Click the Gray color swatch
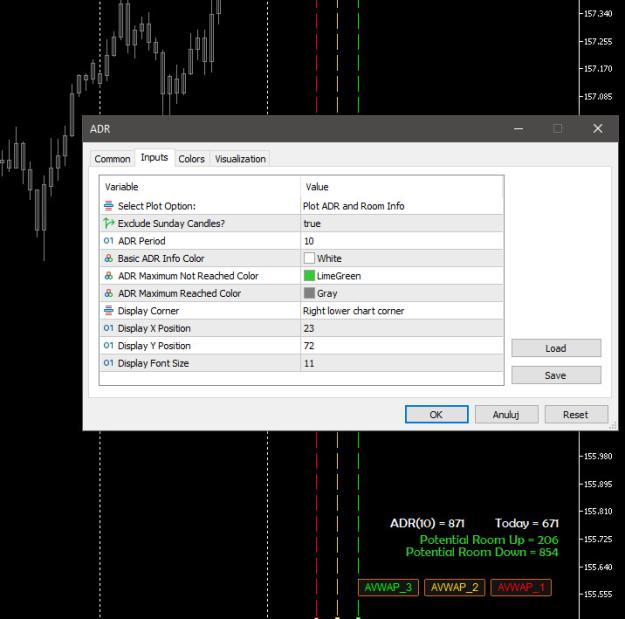This screenshot has height=619, width=625. [x=309, y=293]
